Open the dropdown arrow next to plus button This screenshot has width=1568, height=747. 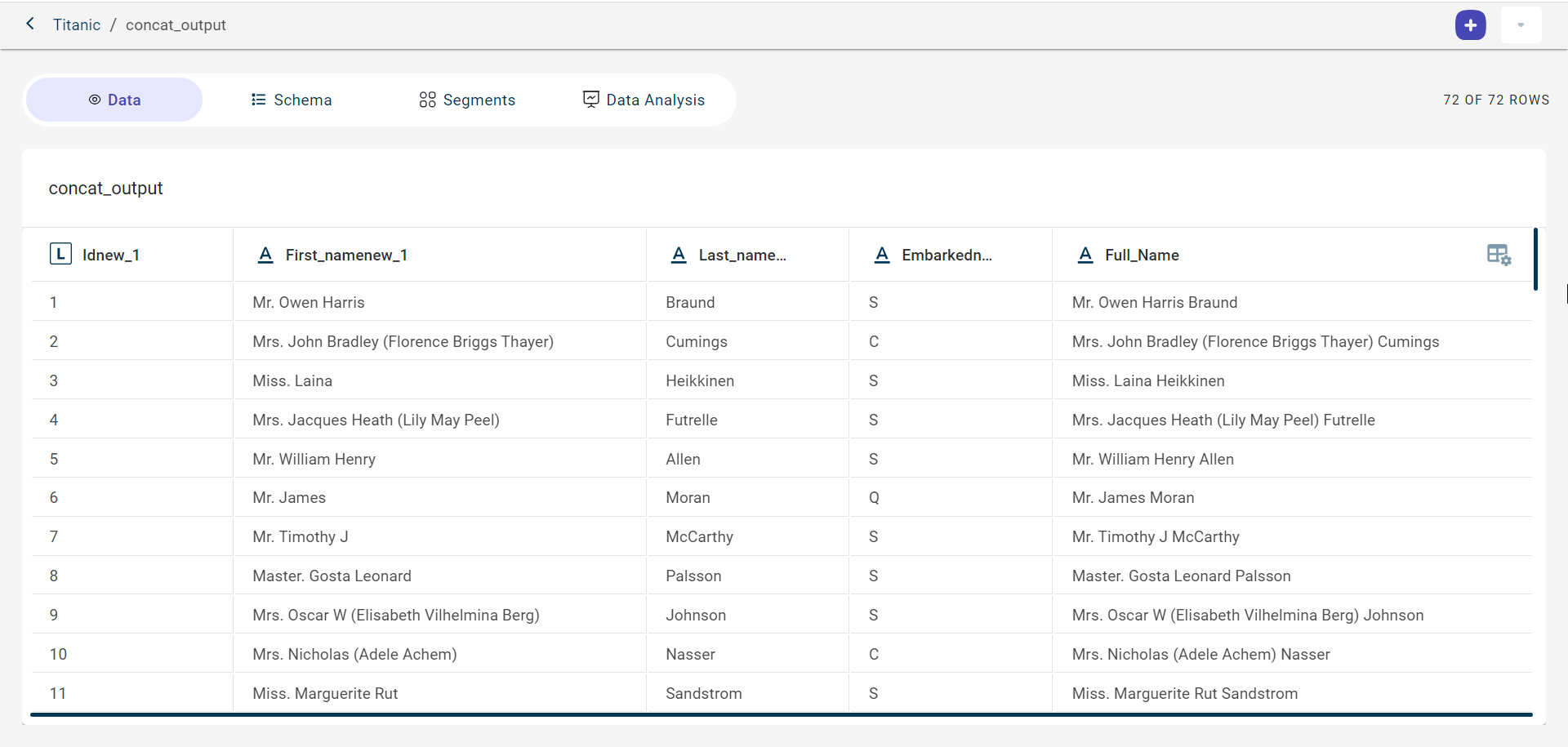tap(1521, 25)
